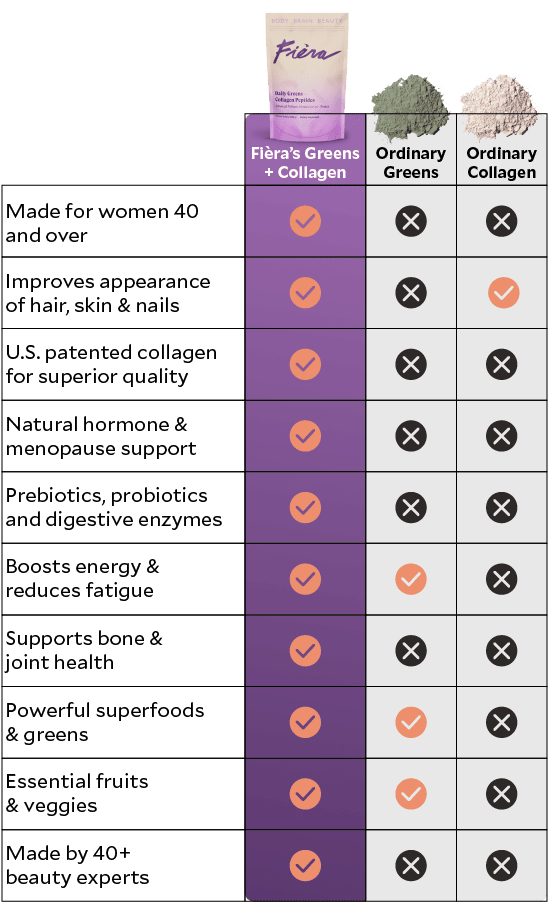Click the green powder pile image
This screenshot has height=910, width=550.
tap(411, 105)
